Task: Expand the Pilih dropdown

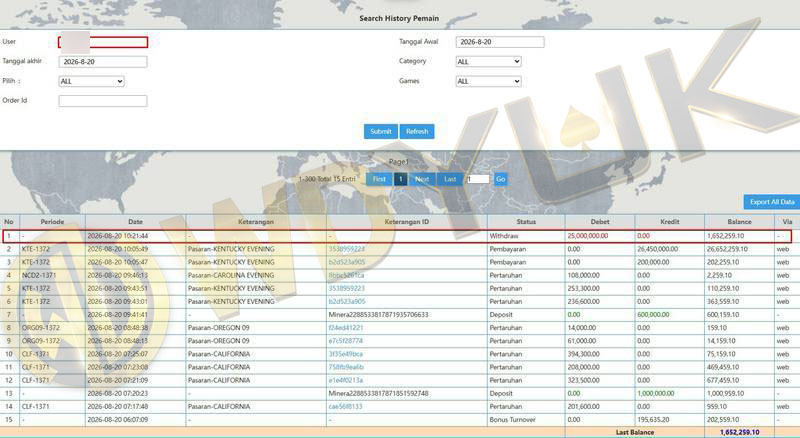Action: pyautogui.click(x=91, y=81)
